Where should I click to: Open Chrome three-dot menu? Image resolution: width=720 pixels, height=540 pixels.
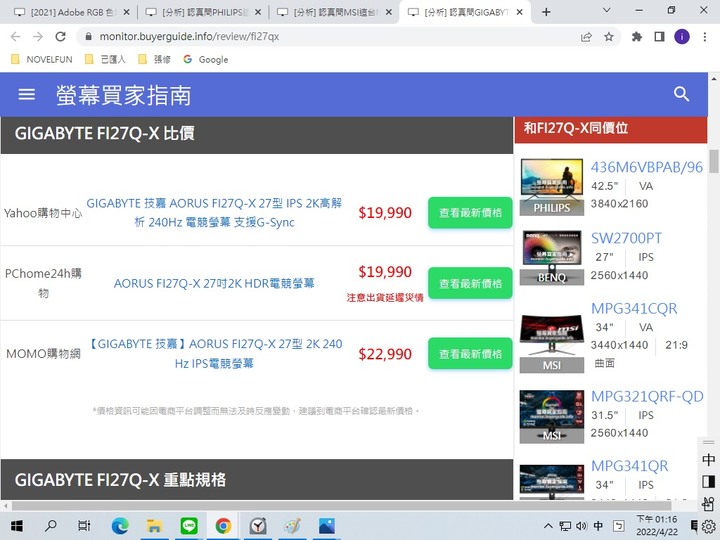coord(705,37)
